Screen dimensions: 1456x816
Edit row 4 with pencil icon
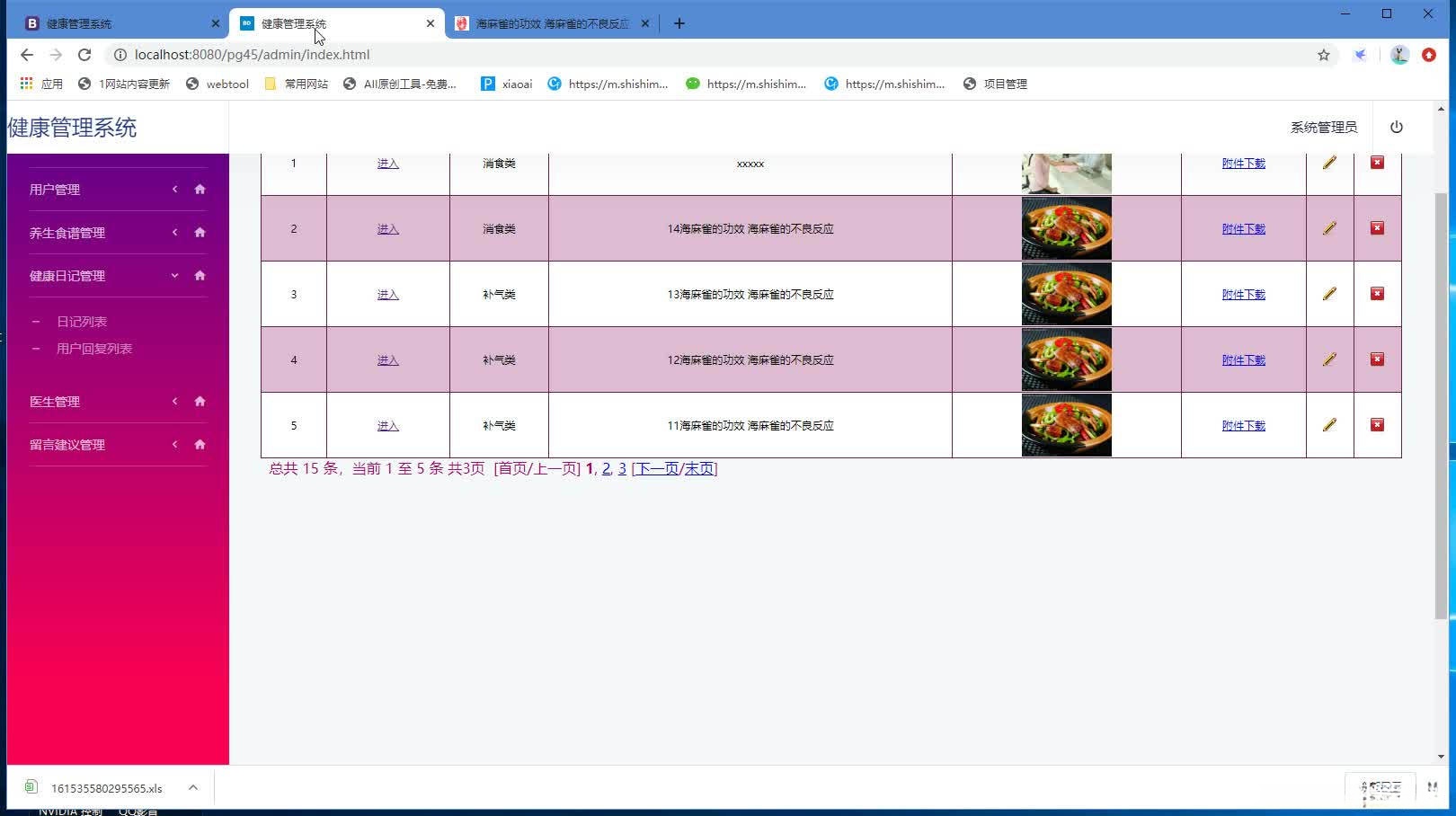(1329, 359)
